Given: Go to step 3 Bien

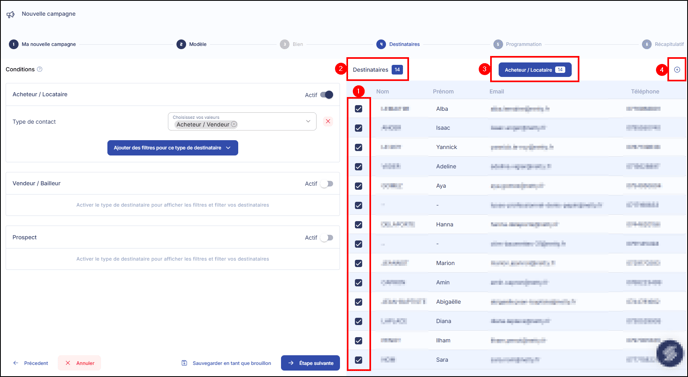Looking at the screenshot, I should 292,44.
